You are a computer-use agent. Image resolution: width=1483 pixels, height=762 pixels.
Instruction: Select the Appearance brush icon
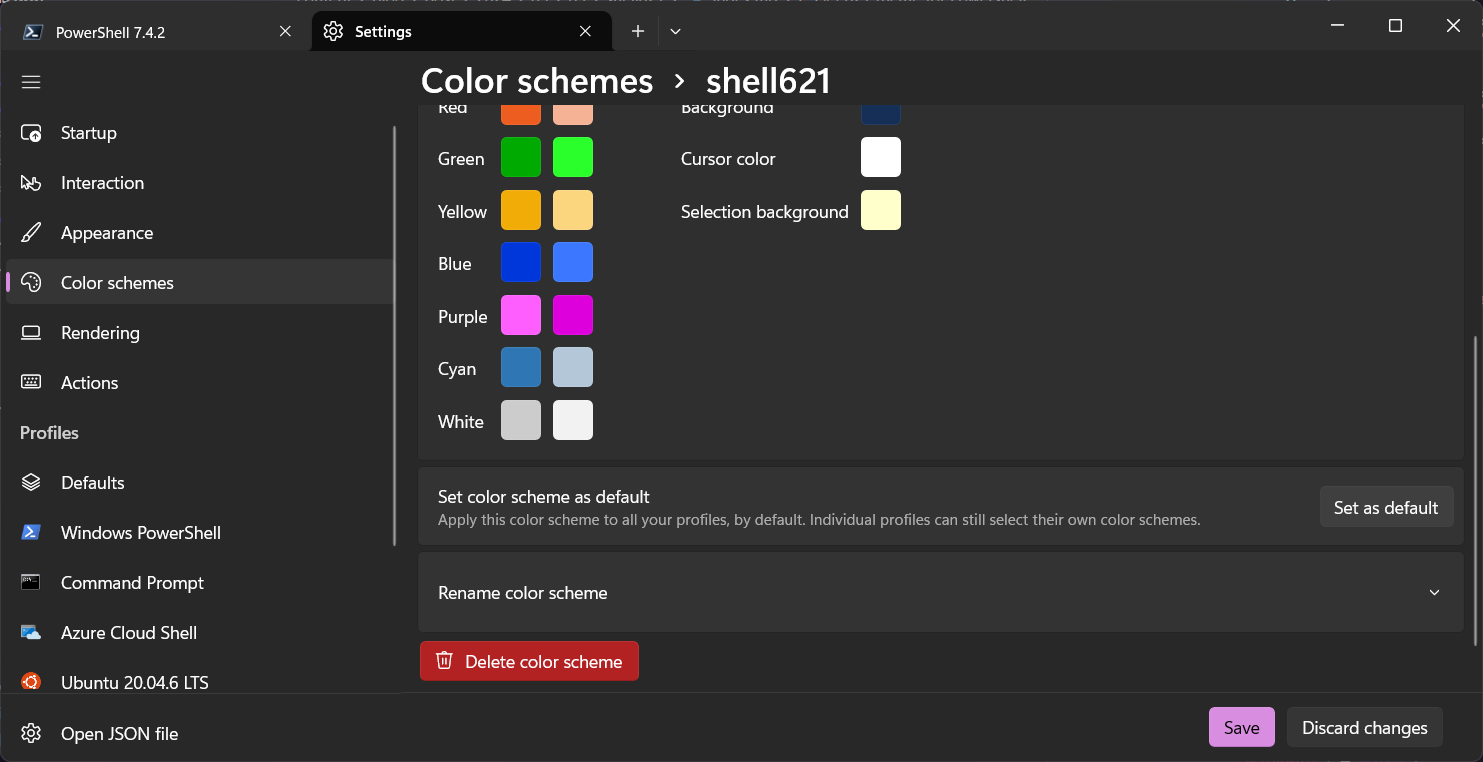[31, 233]
